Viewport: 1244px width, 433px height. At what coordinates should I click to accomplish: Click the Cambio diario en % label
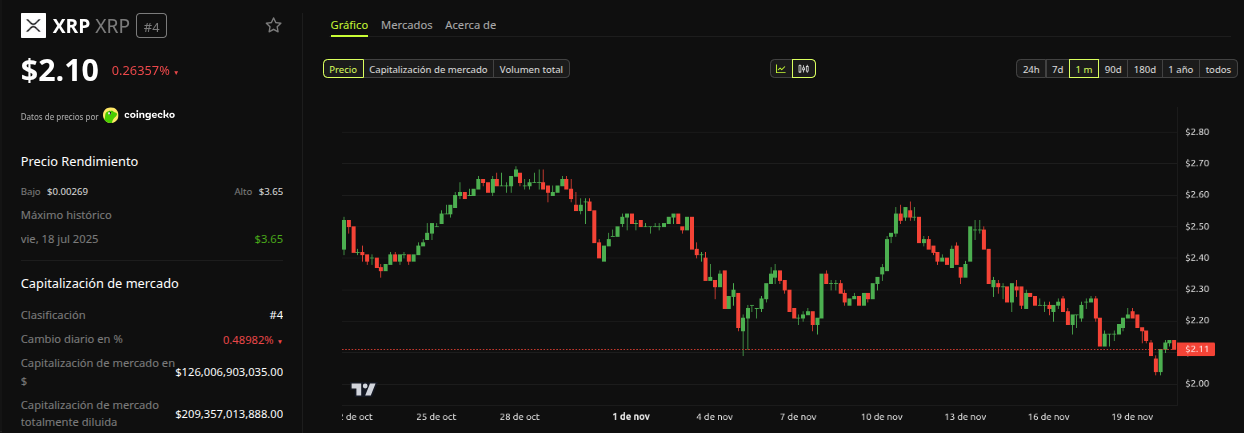coord(72,339)
